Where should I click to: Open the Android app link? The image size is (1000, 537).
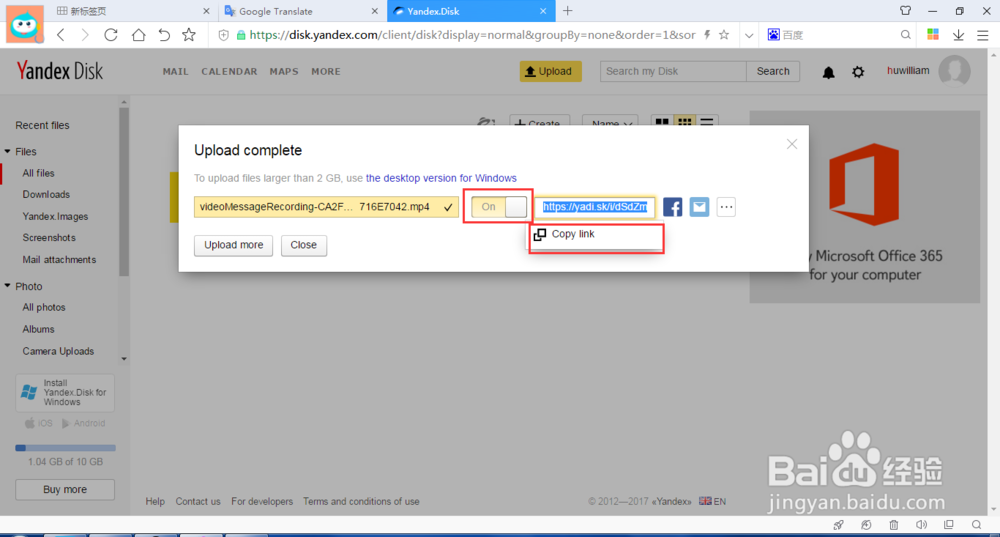pyautogui.click(x=84, y=423)
